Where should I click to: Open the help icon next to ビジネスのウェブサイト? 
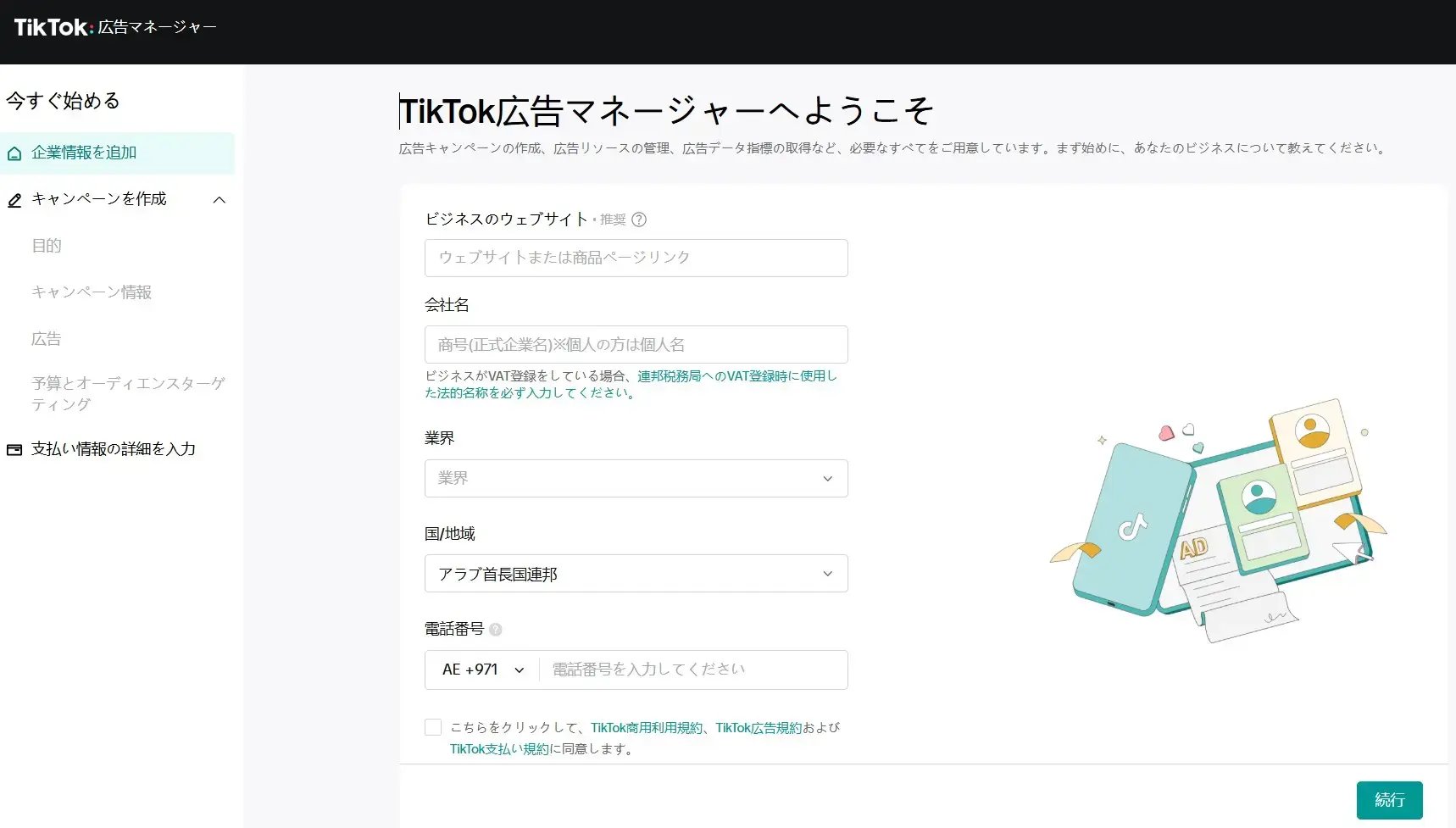coord(639,220)
